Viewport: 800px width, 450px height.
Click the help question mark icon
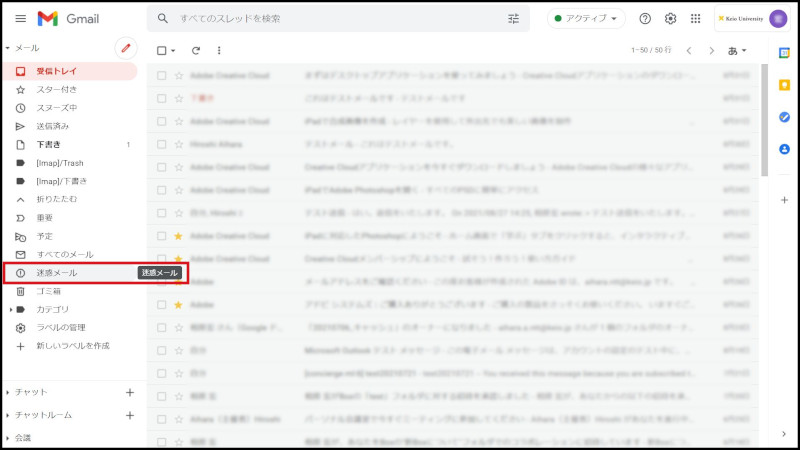[x=645, y=19]
